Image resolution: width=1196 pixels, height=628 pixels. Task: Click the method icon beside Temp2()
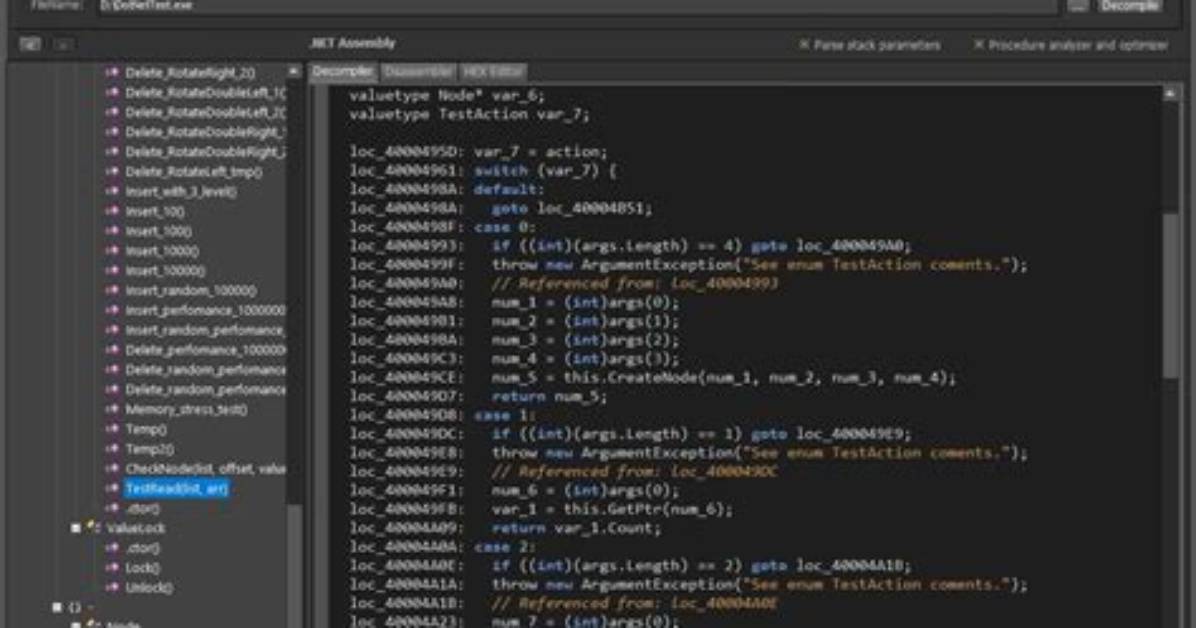pos(112,449)
